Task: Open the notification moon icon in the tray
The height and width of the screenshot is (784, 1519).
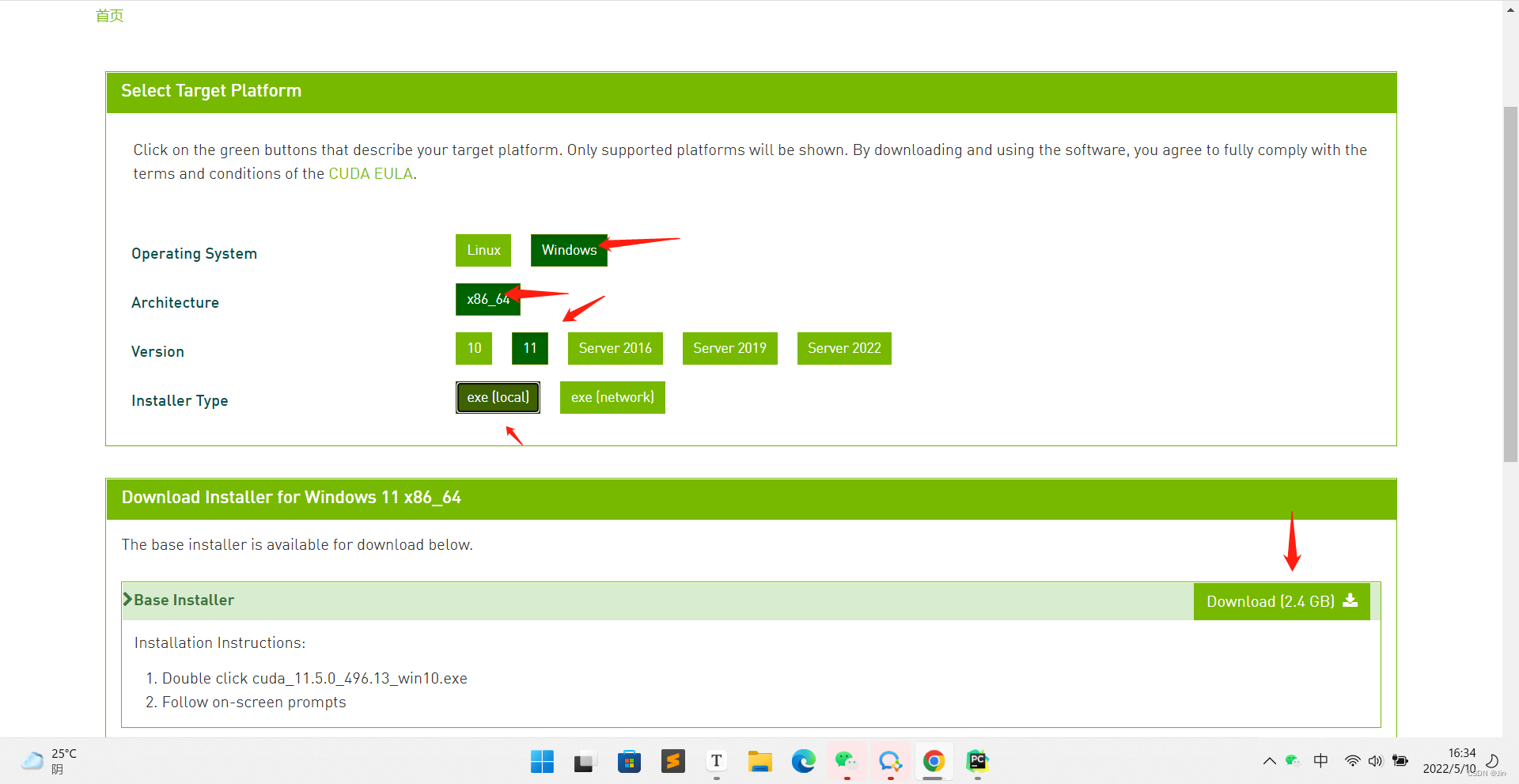Action: [x=1493, y=761]
